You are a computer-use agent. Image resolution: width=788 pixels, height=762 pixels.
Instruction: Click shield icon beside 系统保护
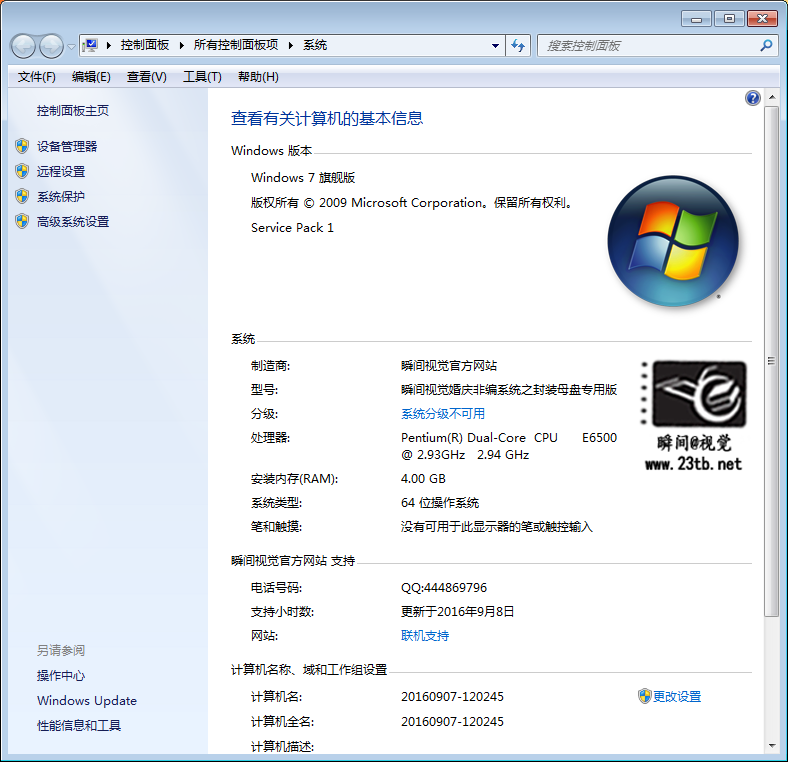click(x=22, y=197)
